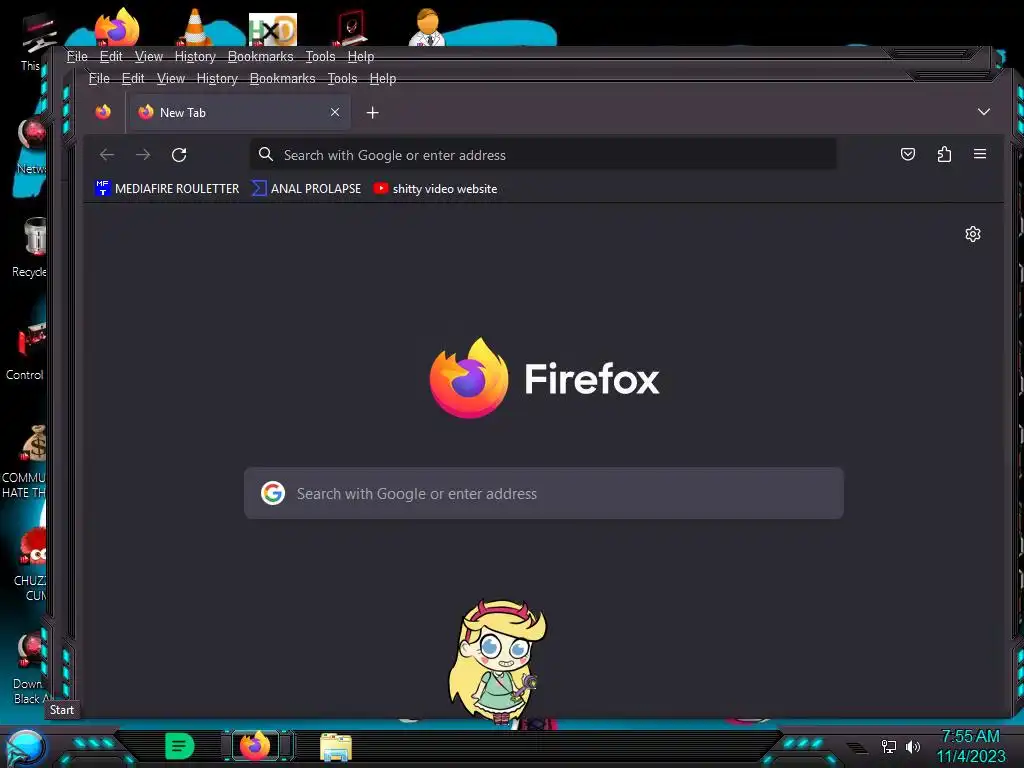Select the Firefox taskbar button

(255, 746)
